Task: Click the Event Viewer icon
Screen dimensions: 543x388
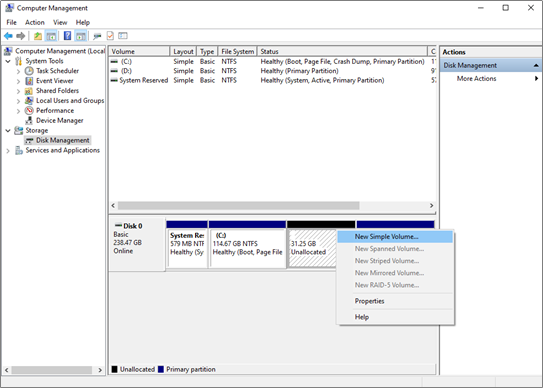Action: pos(29,81)
